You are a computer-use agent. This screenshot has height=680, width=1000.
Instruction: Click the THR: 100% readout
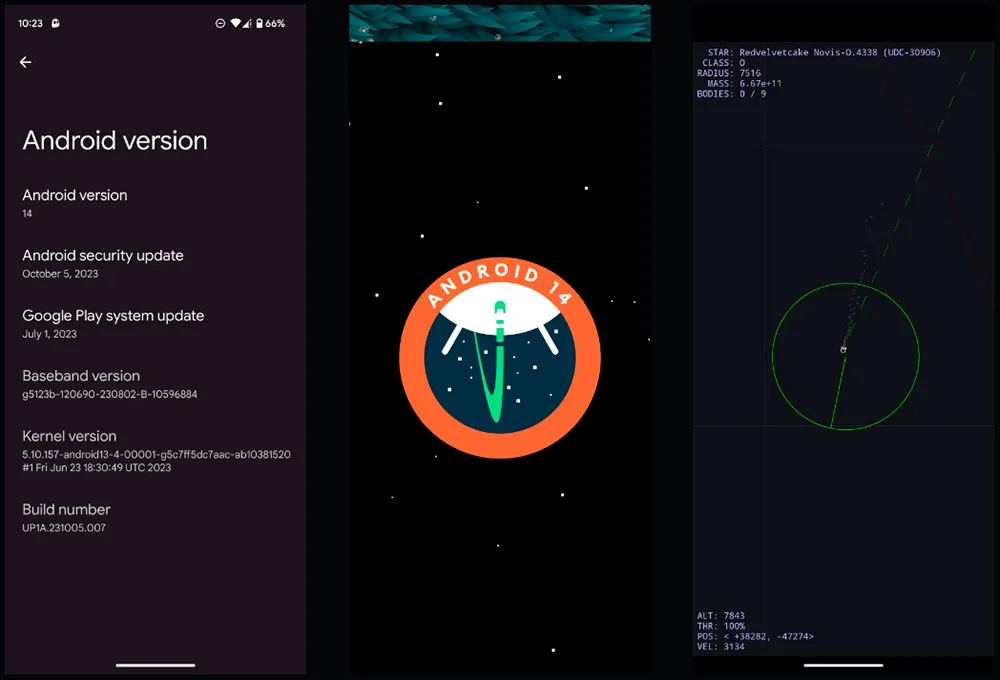click(x=721, y=626)
